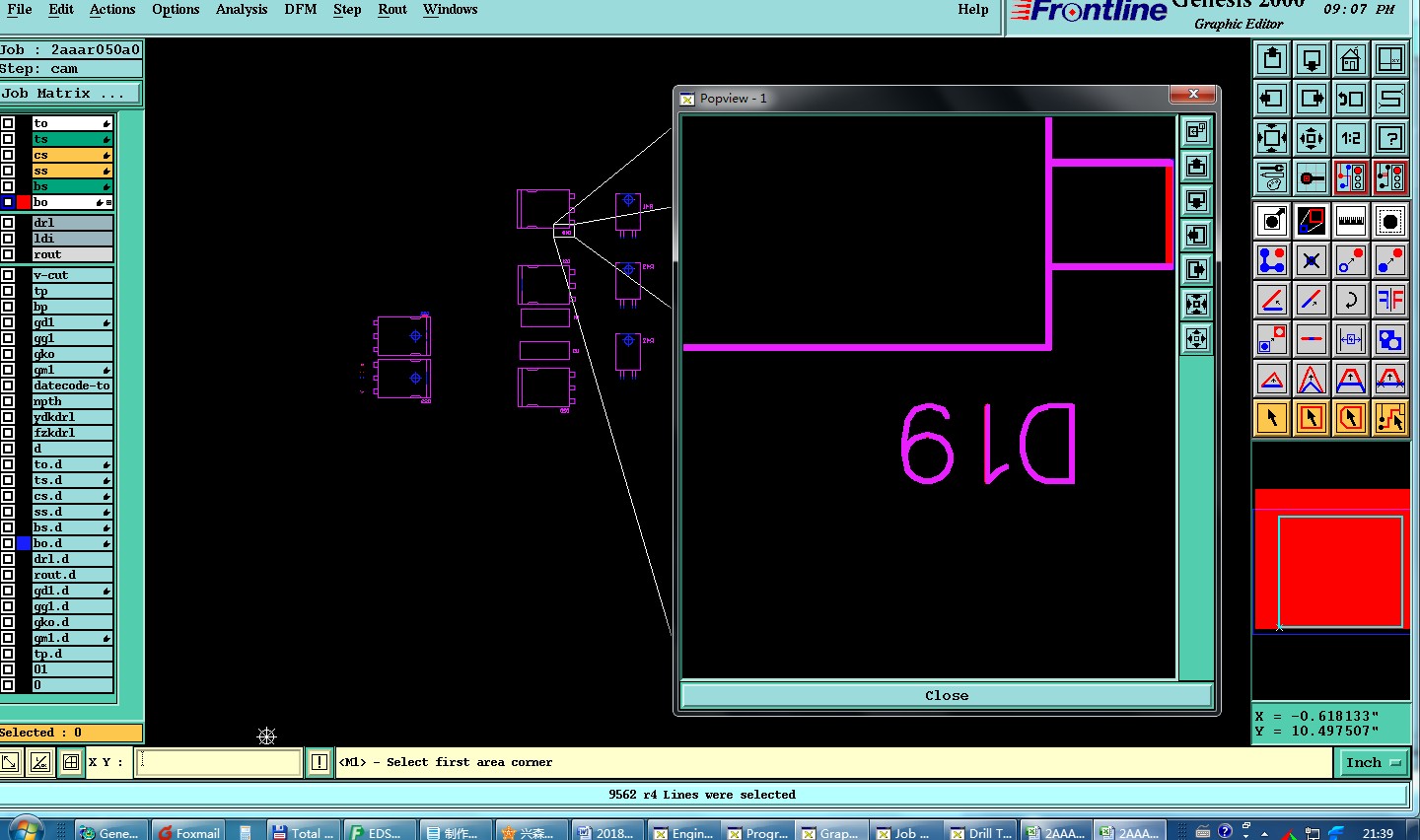Click the mirror F icon
The image size is (1420, 840).
1390,300
